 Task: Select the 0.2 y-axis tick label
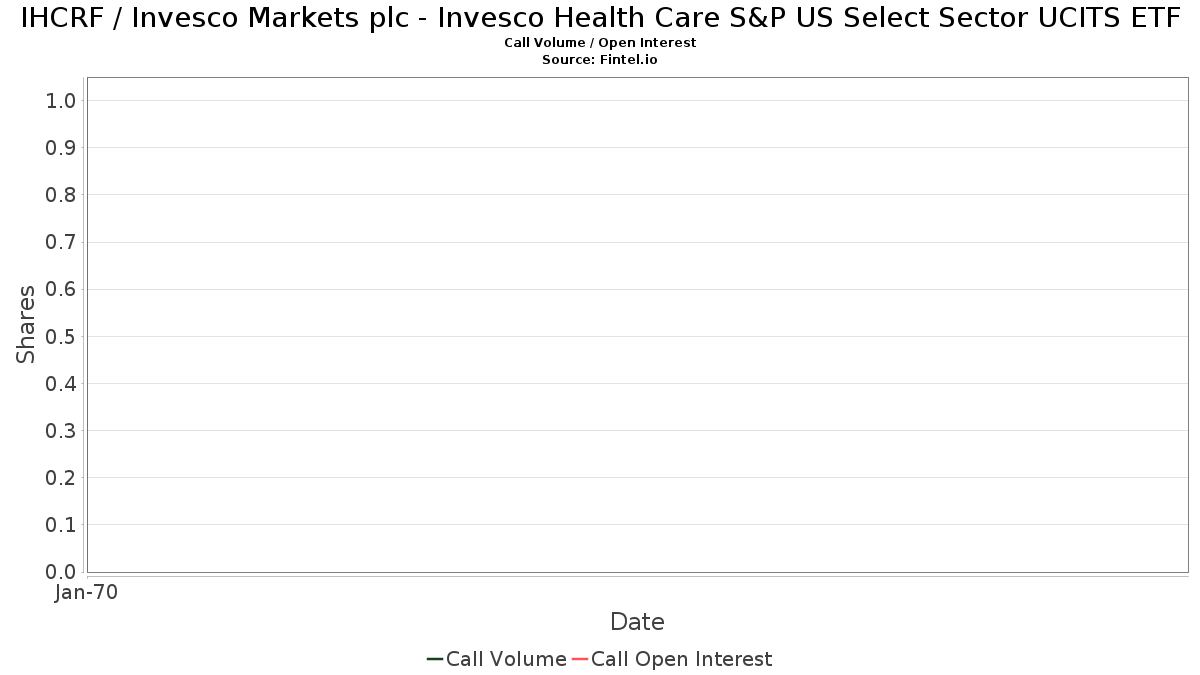point(61,478)
